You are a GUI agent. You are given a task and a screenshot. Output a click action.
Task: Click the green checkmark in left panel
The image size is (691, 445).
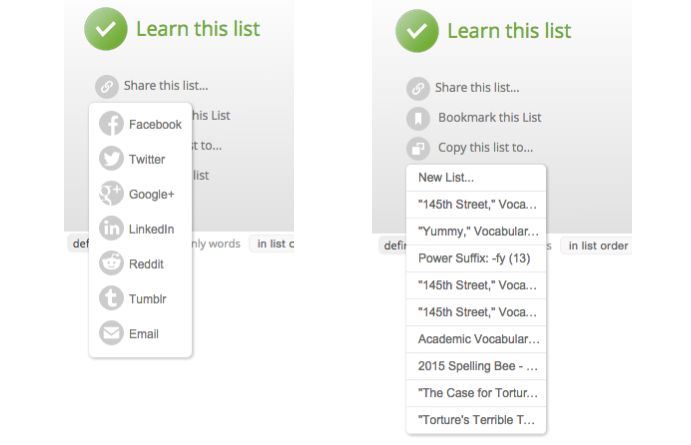pyautogui.click(x=105, y=30)
